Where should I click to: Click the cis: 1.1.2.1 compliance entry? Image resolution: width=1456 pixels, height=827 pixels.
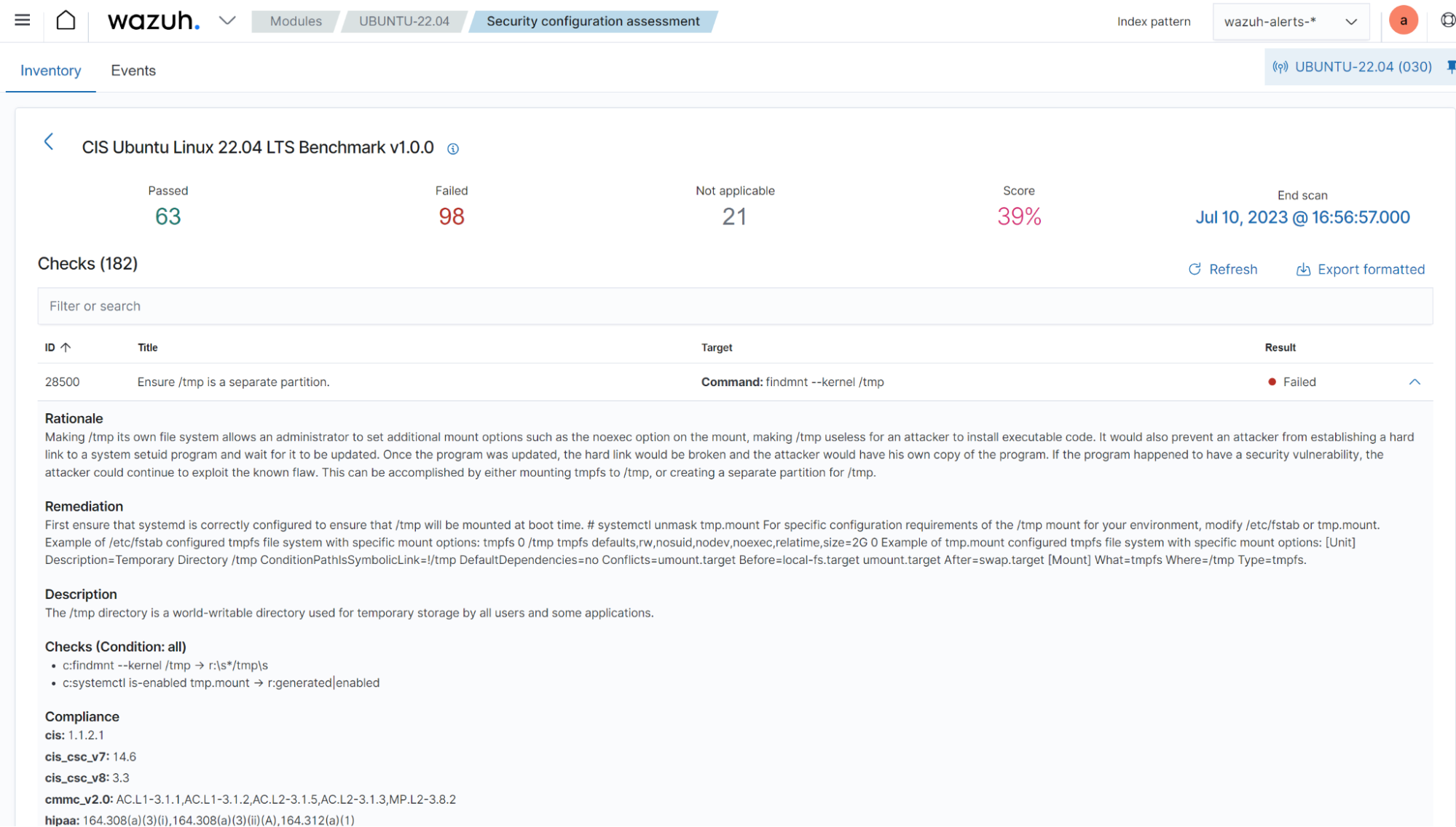point(74,735)
